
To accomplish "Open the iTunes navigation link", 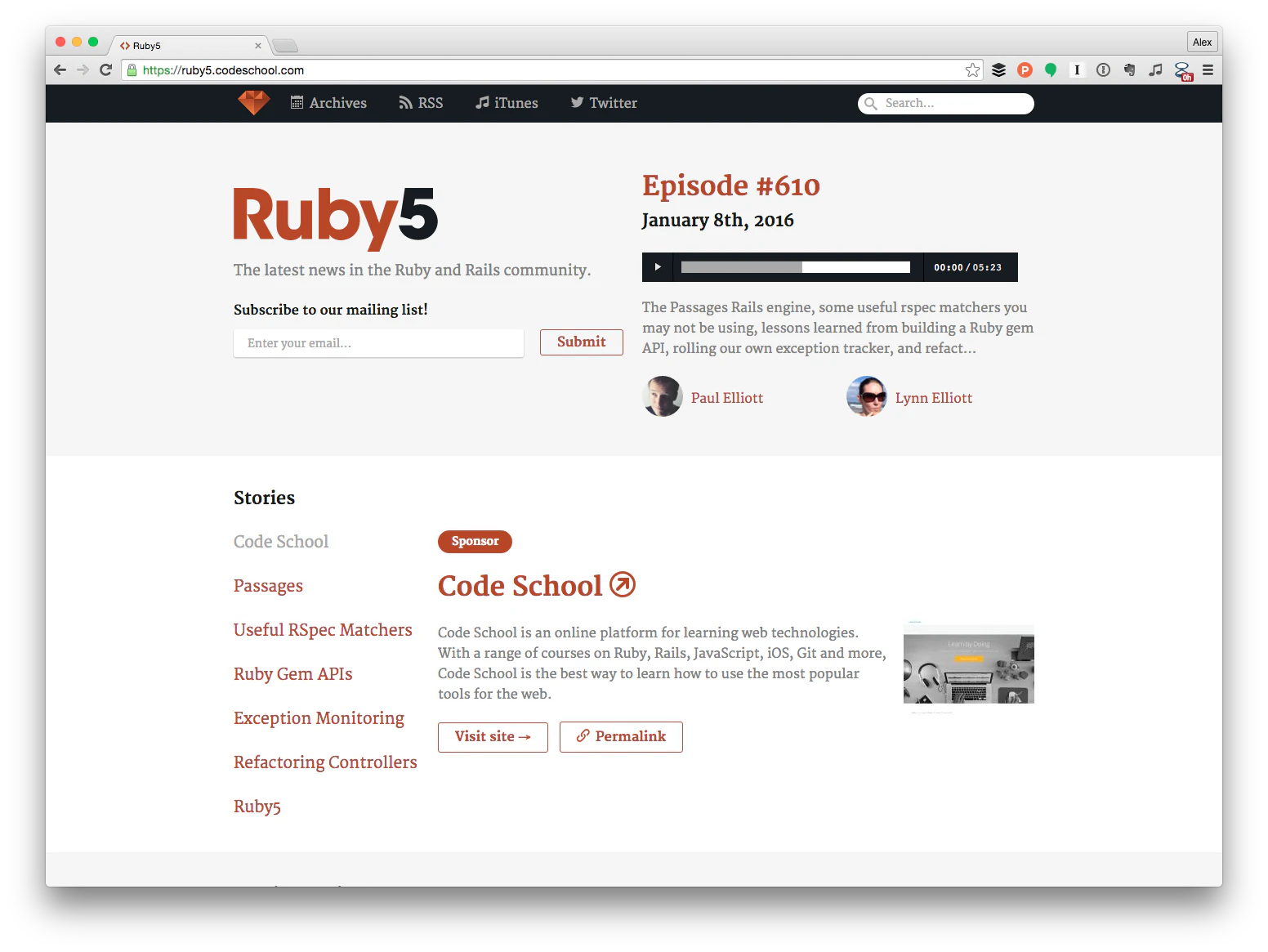I will pos(507,103).
